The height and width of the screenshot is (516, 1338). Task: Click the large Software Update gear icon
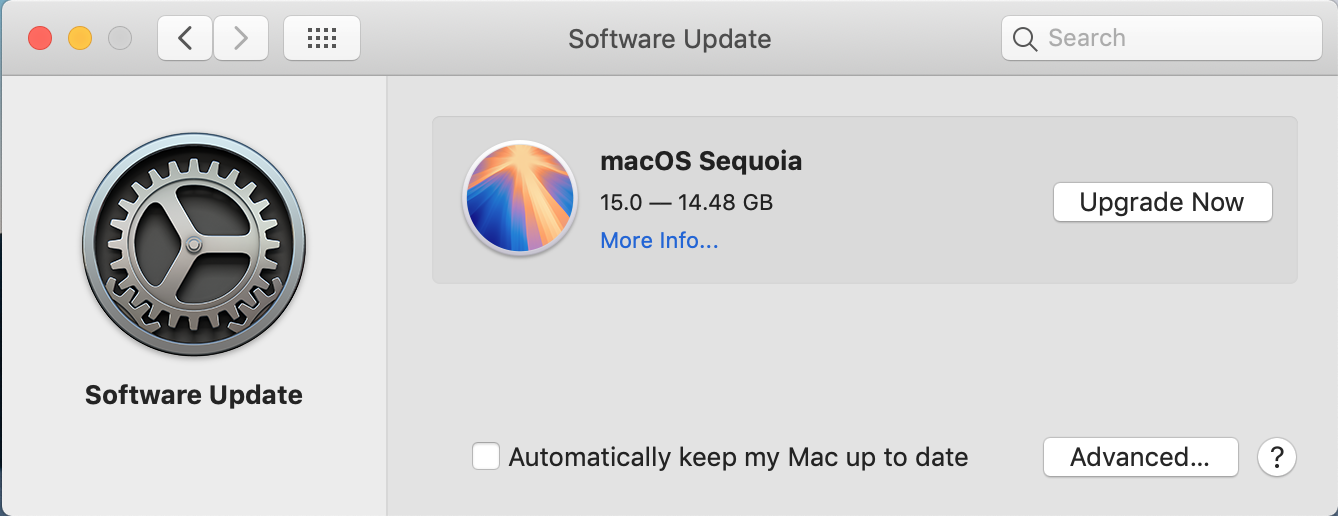click(194, 245)
